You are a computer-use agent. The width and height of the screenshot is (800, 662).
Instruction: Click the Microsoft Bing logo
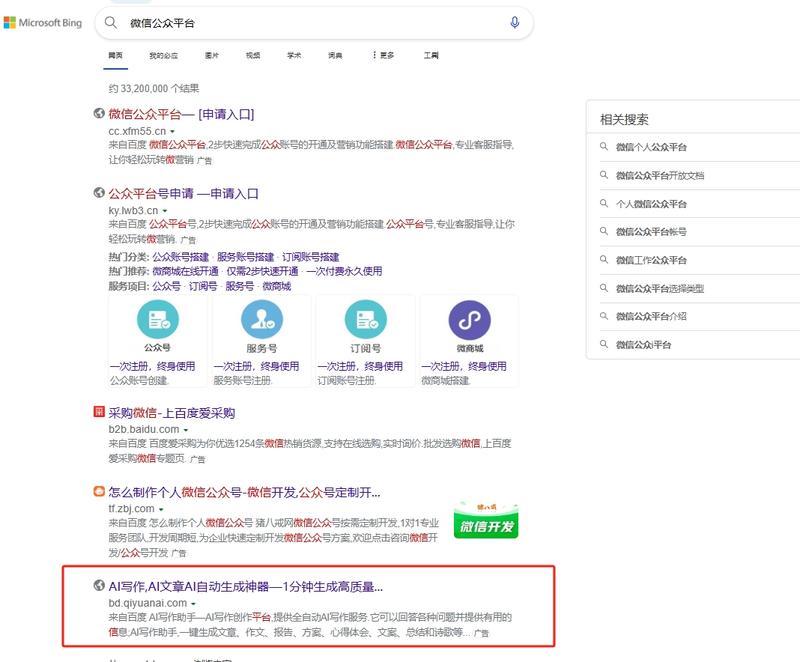(43, 22)
